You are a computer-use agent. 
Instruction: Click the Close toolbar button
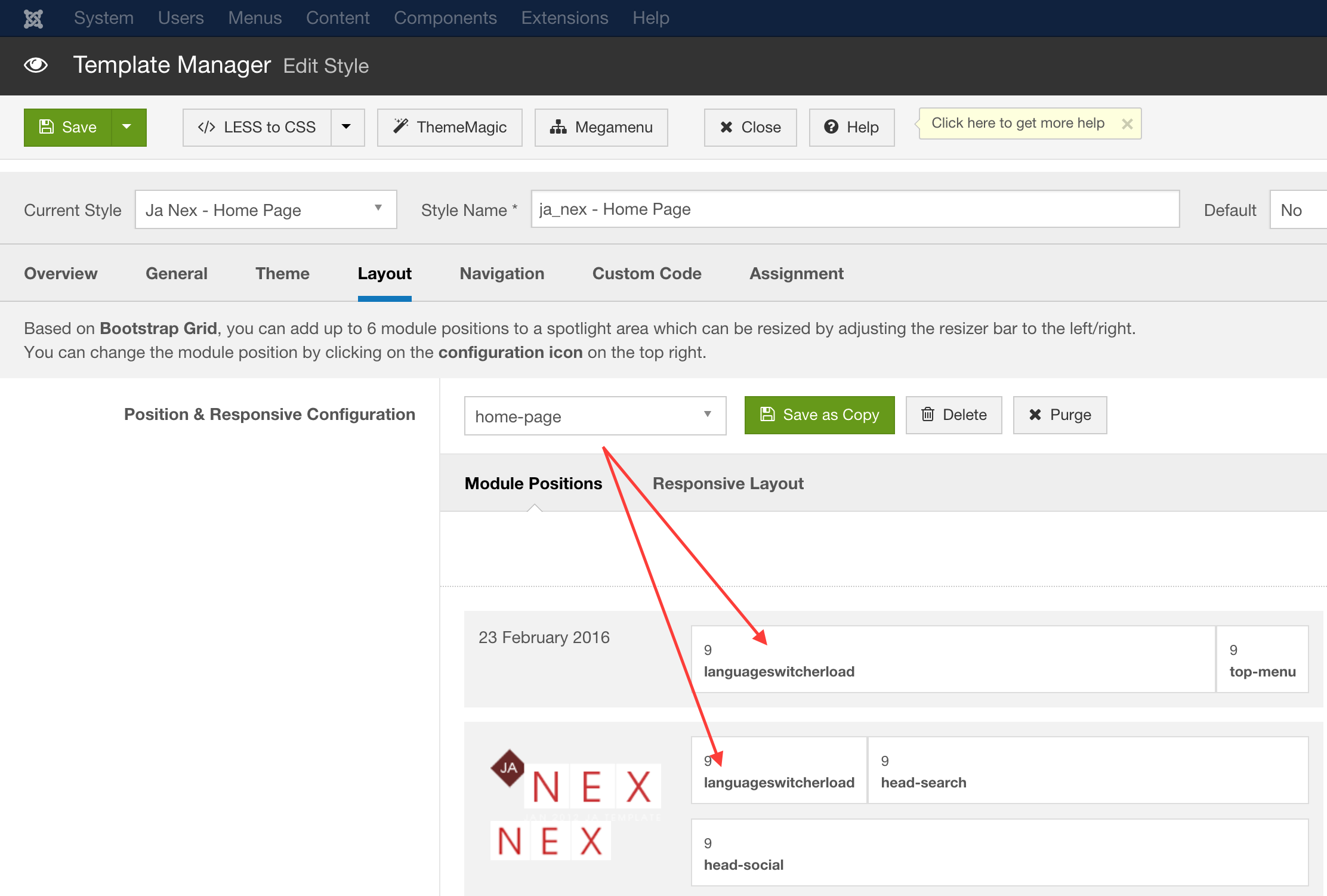(751, 127)
